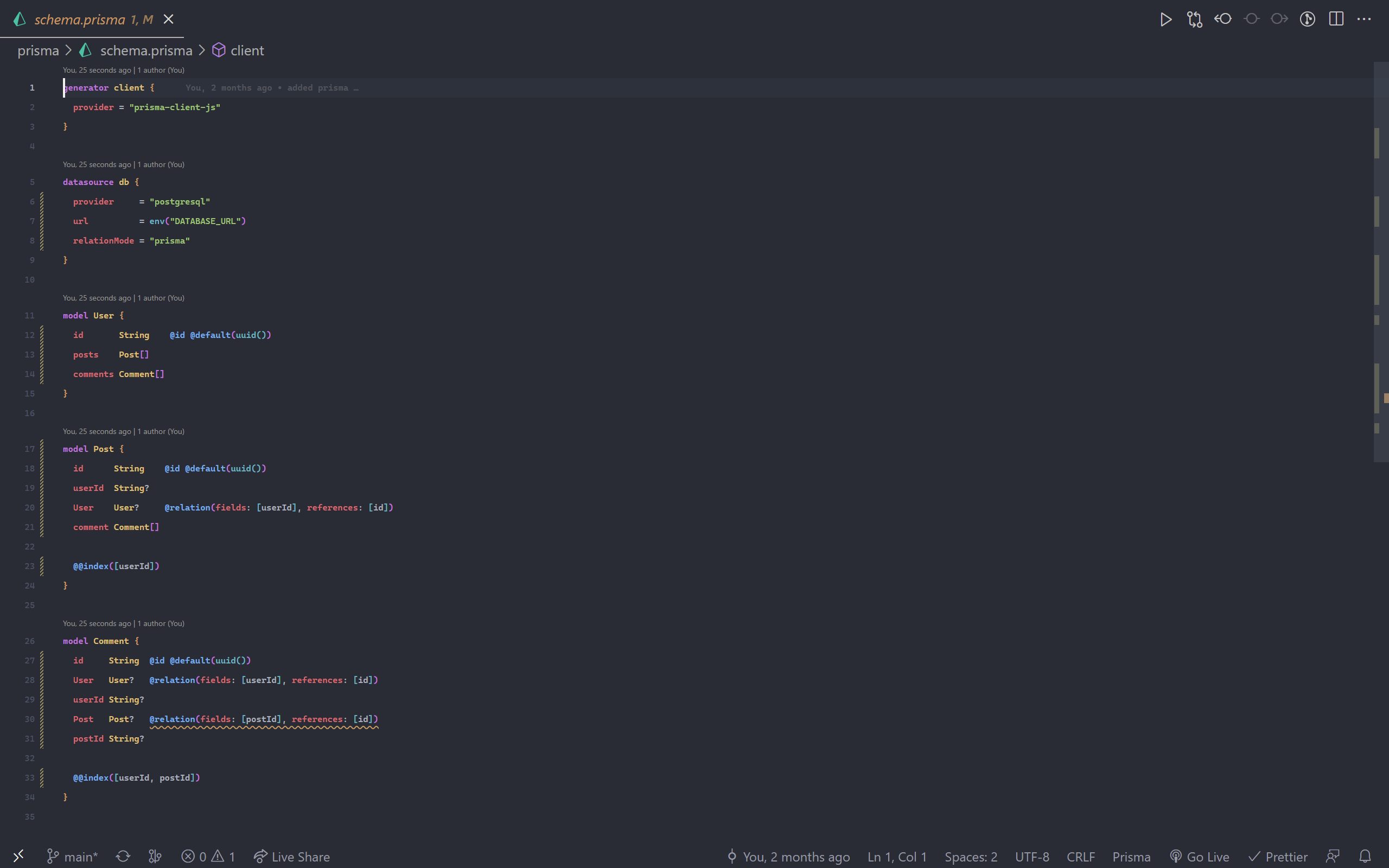Launch the Go Live server
The image size is (1389, 868).
1199,857
